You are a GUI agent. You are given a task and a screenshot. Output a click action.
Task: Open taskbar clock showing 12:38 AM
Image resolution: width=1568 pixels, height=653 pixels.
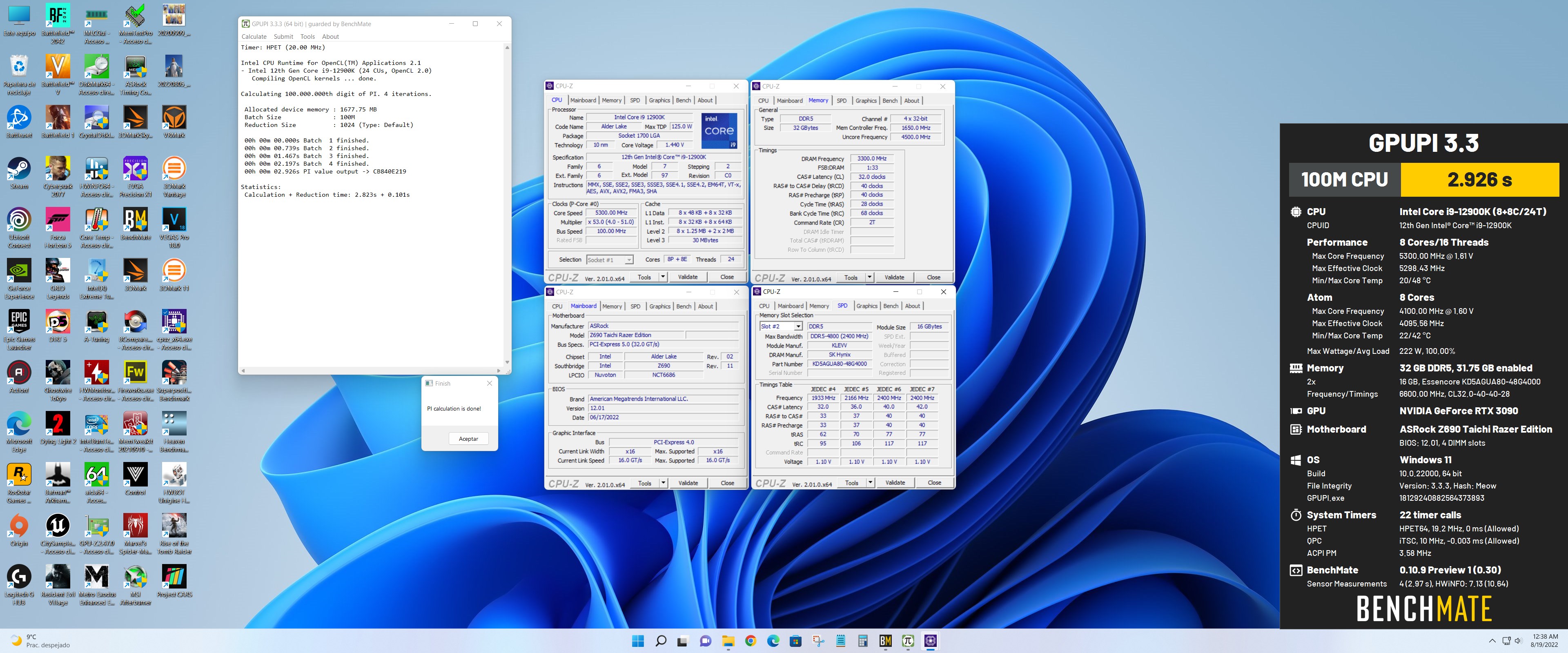coord(1545,641)
